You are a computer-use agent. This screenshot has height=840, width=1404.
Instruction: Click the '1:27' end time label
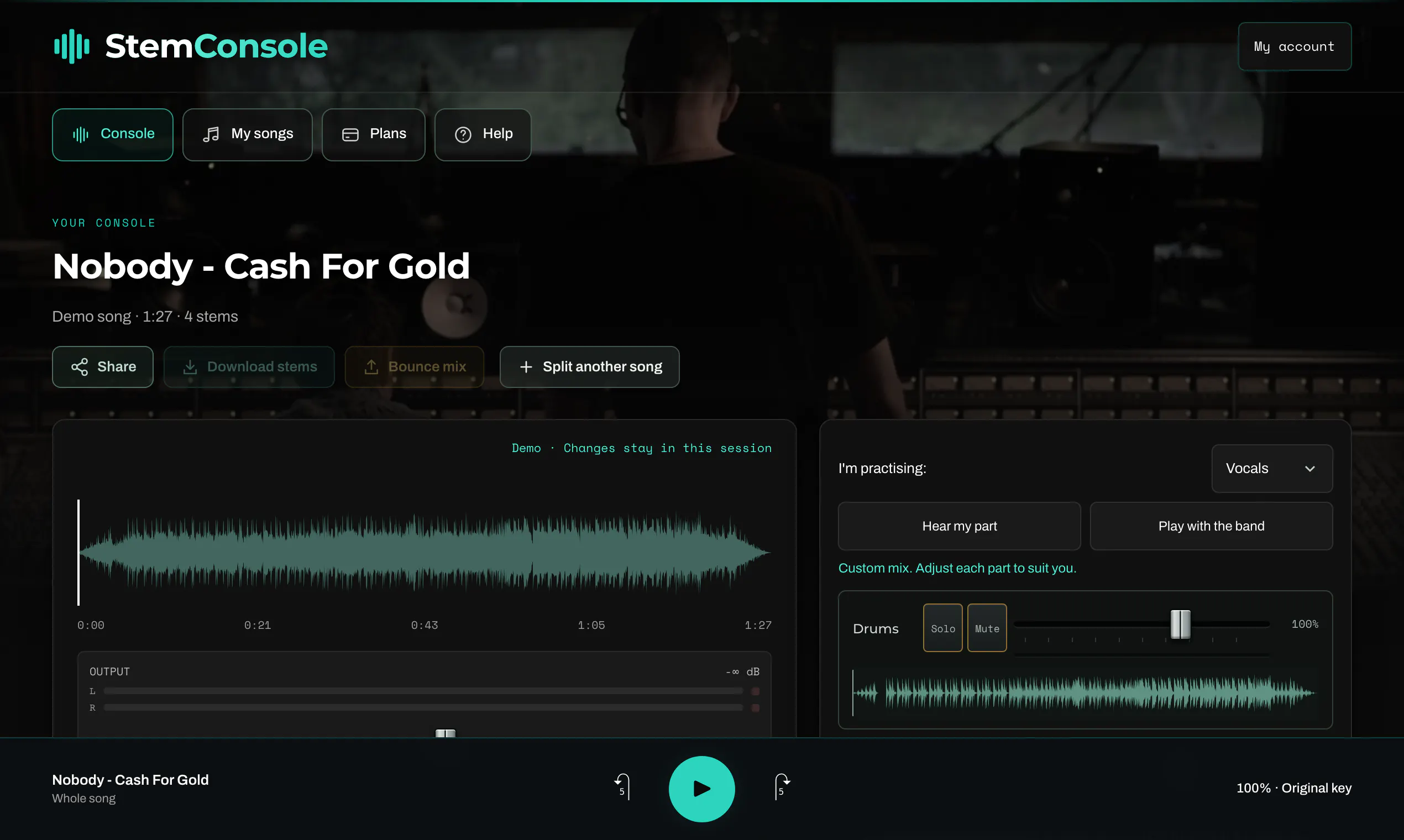(x=757, y=625)
